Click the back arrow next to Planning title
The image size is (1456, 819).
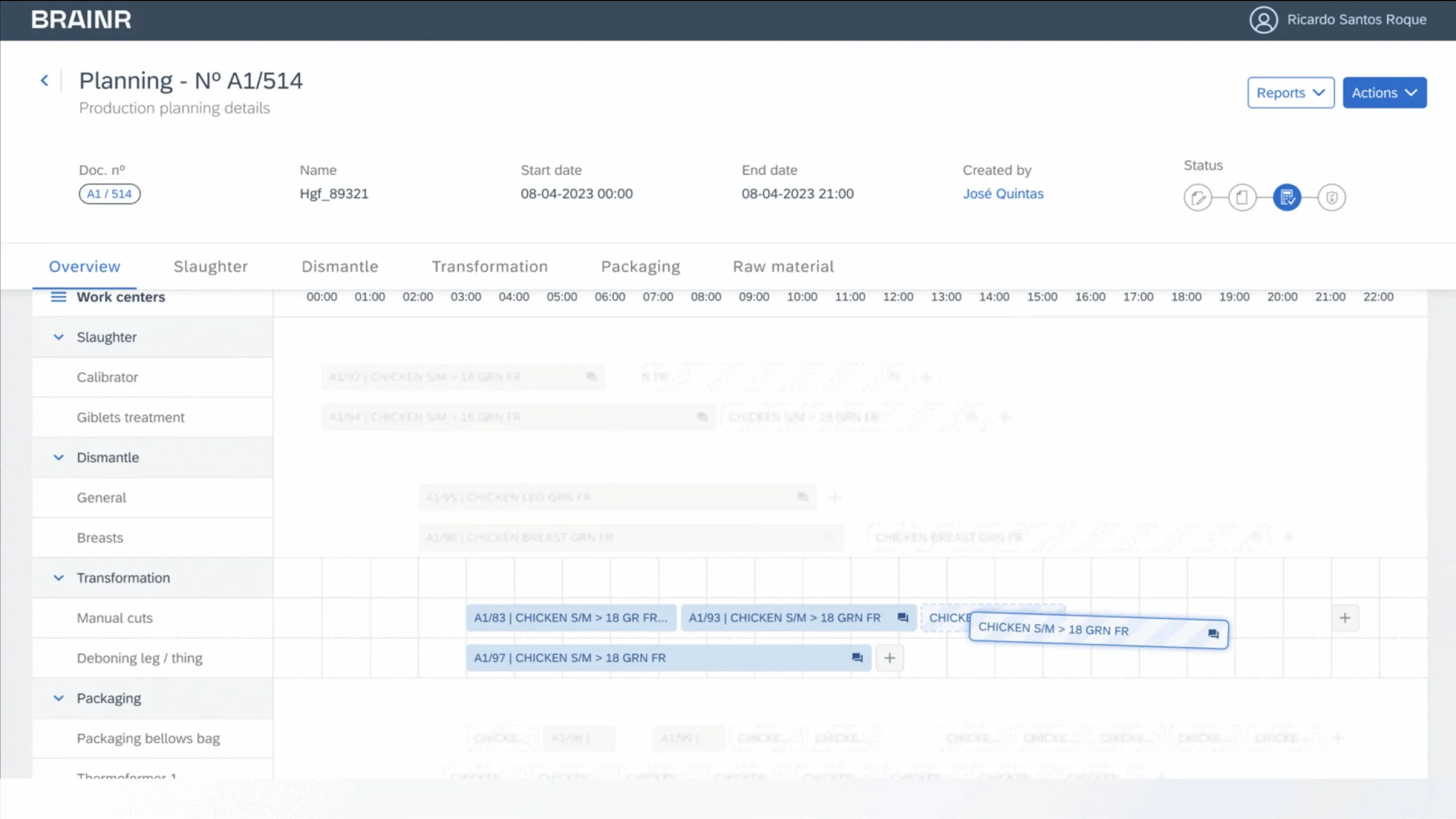click(x=45, y=80)
